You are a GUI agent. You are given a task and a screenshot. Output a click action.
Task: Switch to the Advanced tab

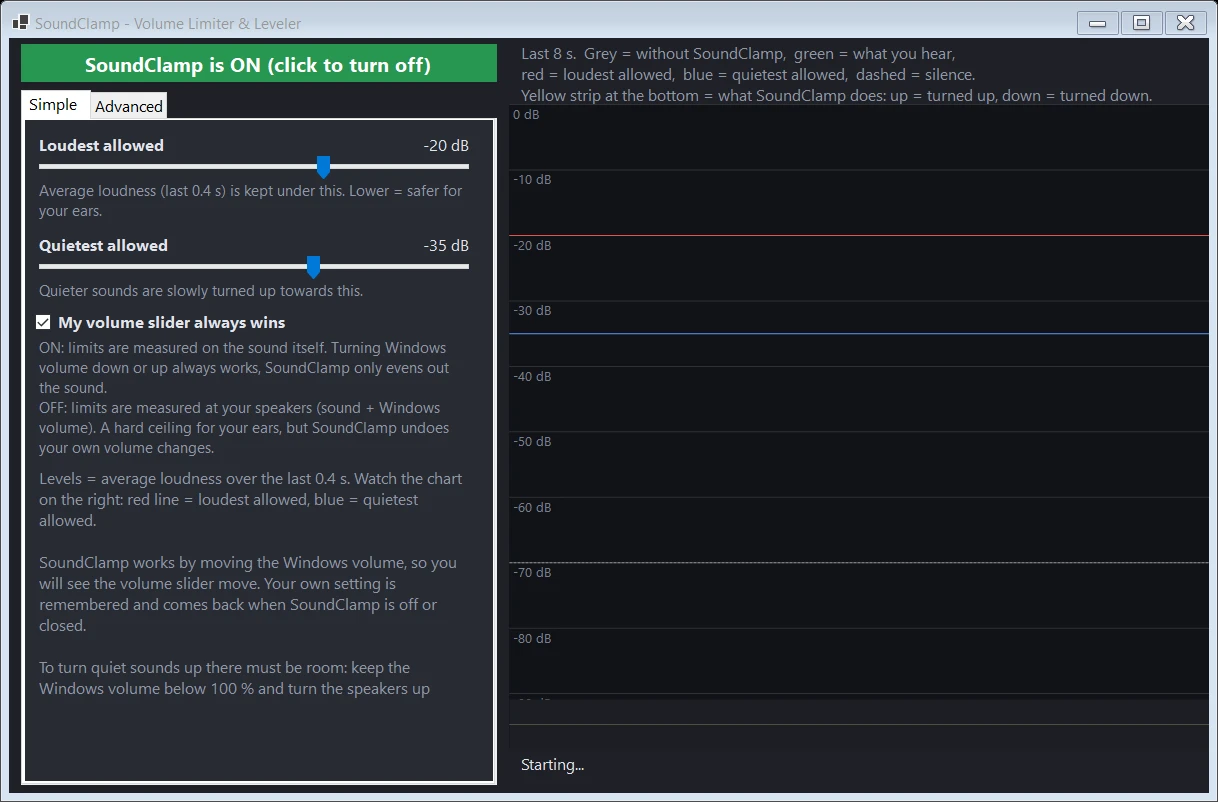(x=129, y=106)
